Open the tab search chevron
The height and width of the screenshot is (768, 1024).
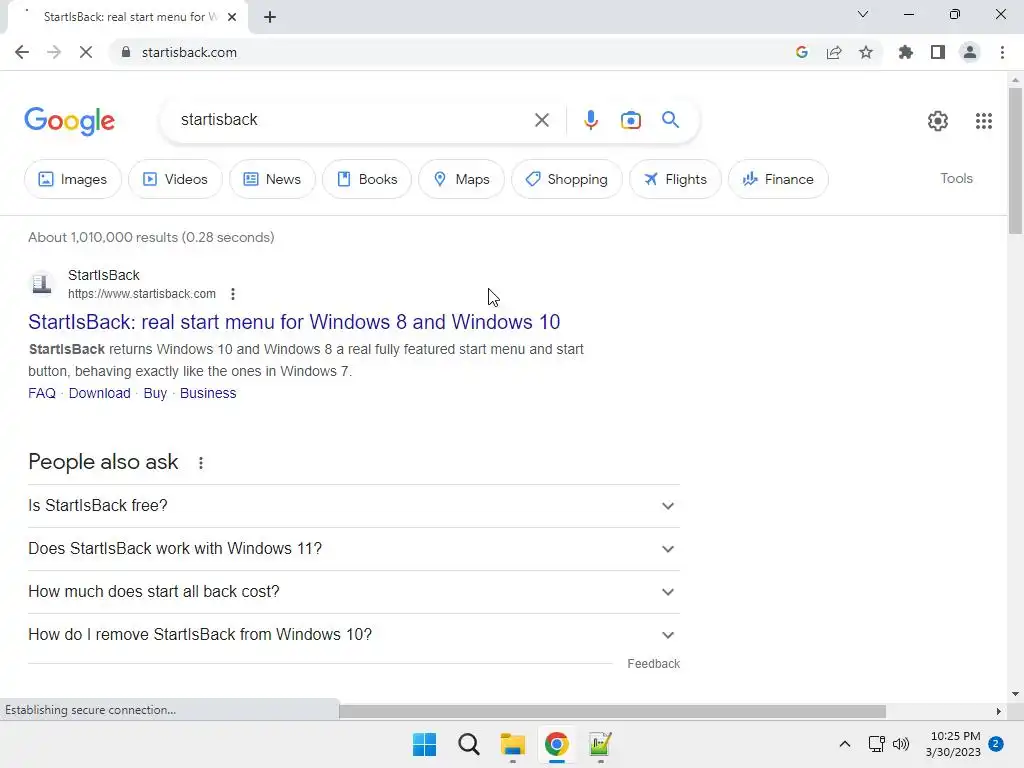(863, 14)
